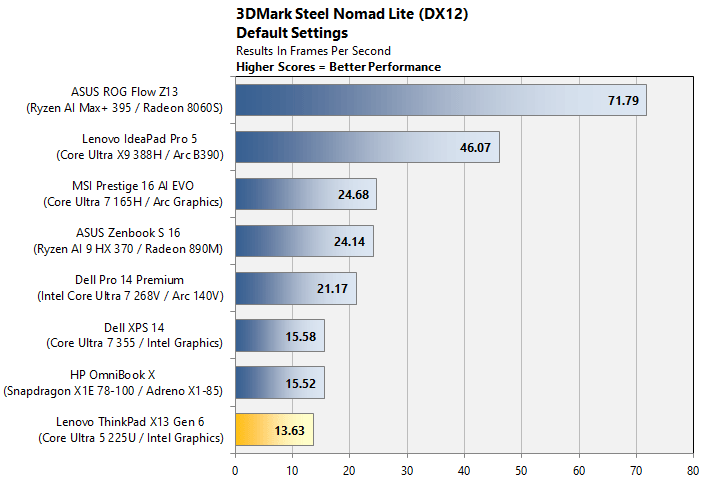Click the 46.07 bar value
Image resolution: width=708 pixels, height=481 pixels.
click(475, 147)
